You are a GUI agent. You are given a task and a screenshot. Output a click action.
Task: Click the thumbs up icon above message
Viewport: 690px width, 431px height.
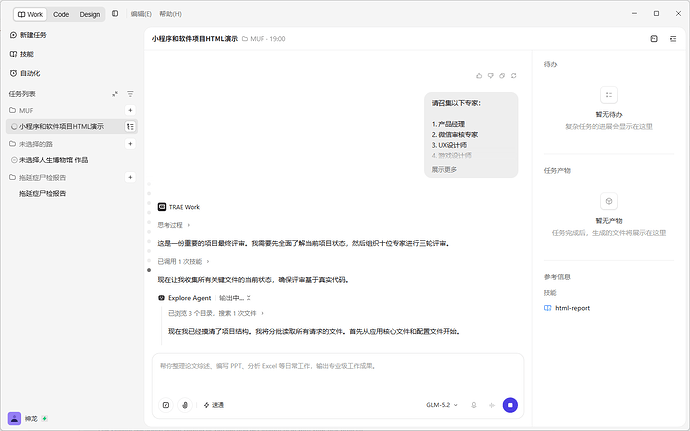479,76
